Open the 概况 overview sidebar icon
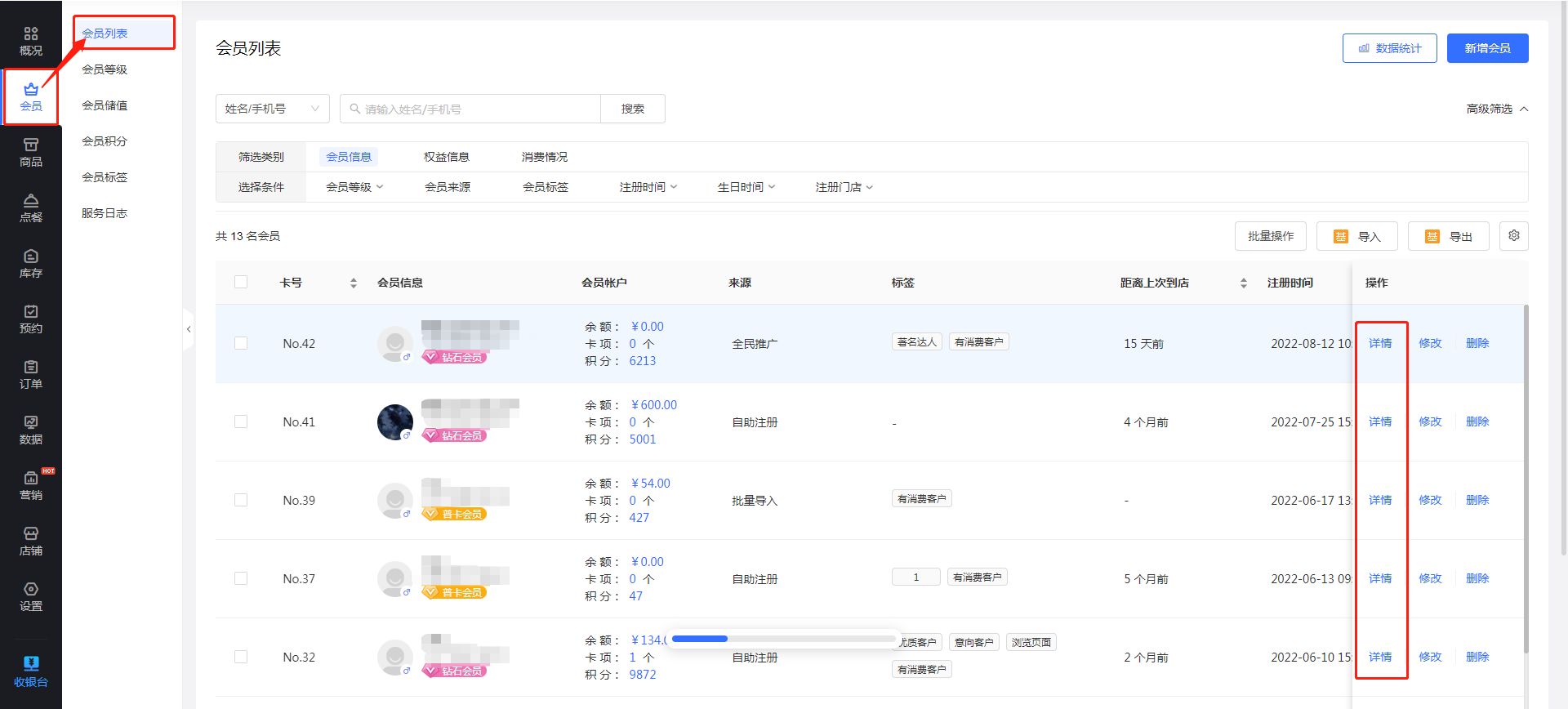 click(x=31, y=41)
